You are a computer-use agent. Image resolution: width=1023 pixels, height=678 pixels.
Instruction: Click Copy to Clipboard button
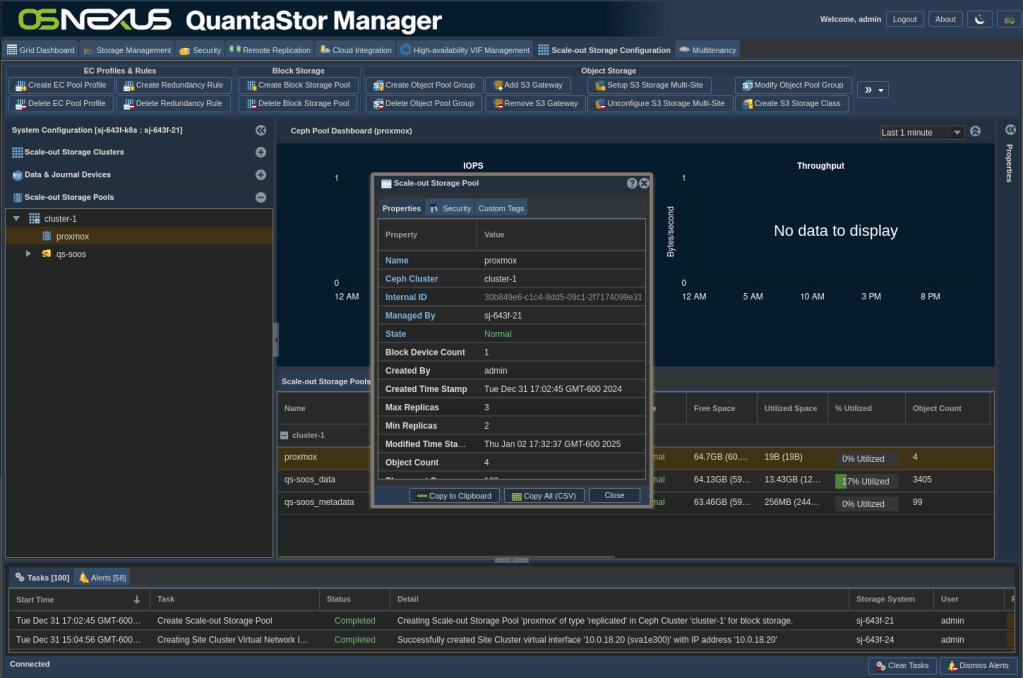click(x=454, y=496)
